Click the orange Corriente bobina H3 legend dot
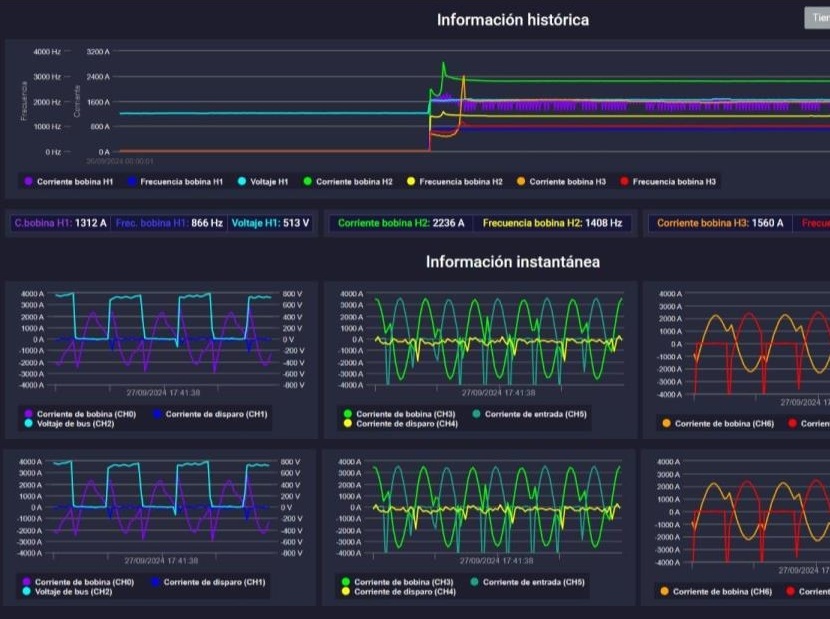The height and width of the screenshot is (619, 830). tap(521, 182)
